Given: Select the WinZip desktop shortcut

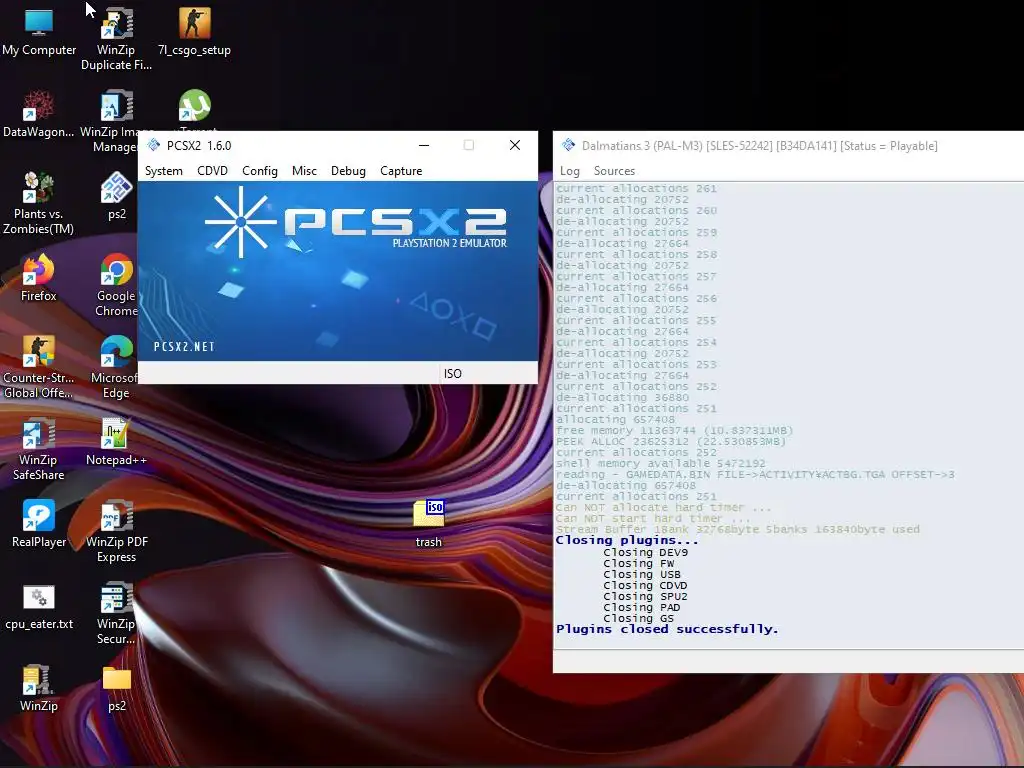Looking at the screenshot, I should pos(39,688).
